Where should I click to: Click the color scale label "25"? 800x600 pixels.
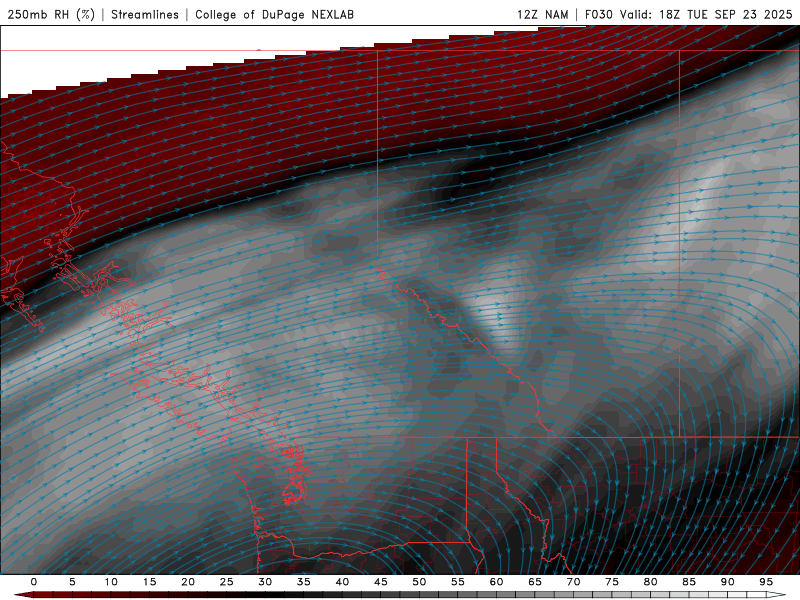[x=227, y=582]
